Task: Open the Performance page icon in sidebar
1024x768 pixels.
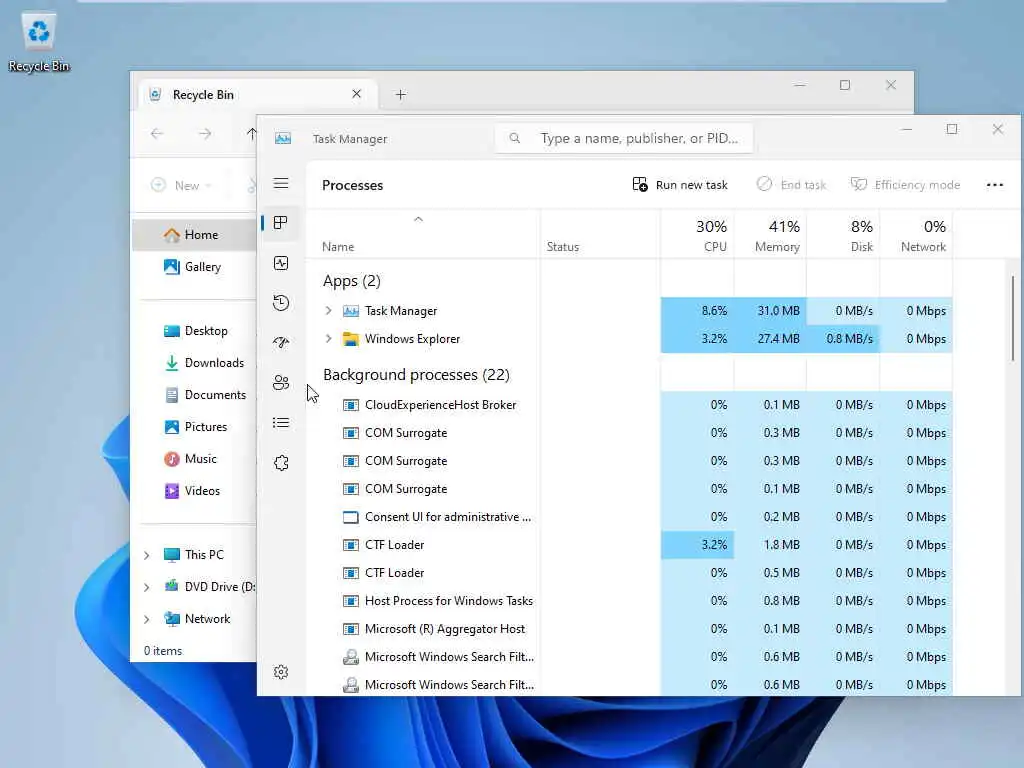Action: coord(281,263)
